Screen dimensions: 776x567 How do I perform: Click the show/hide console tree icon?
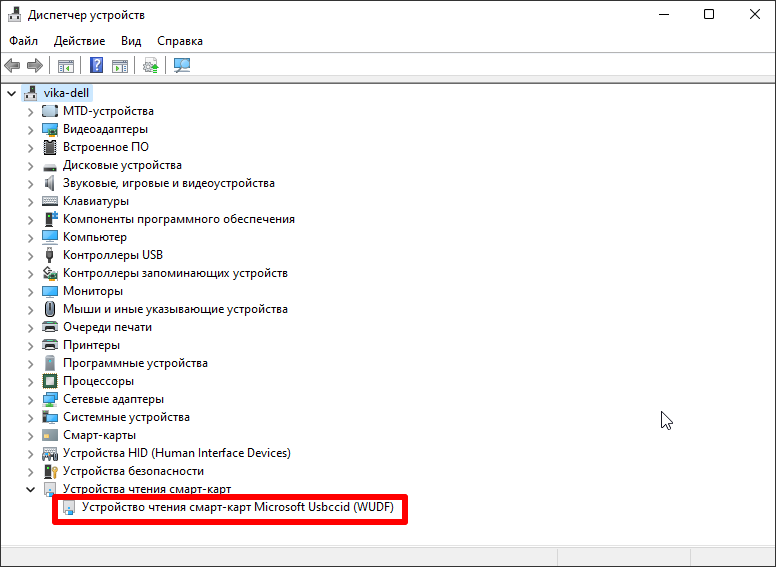click(x=65, y=66)
